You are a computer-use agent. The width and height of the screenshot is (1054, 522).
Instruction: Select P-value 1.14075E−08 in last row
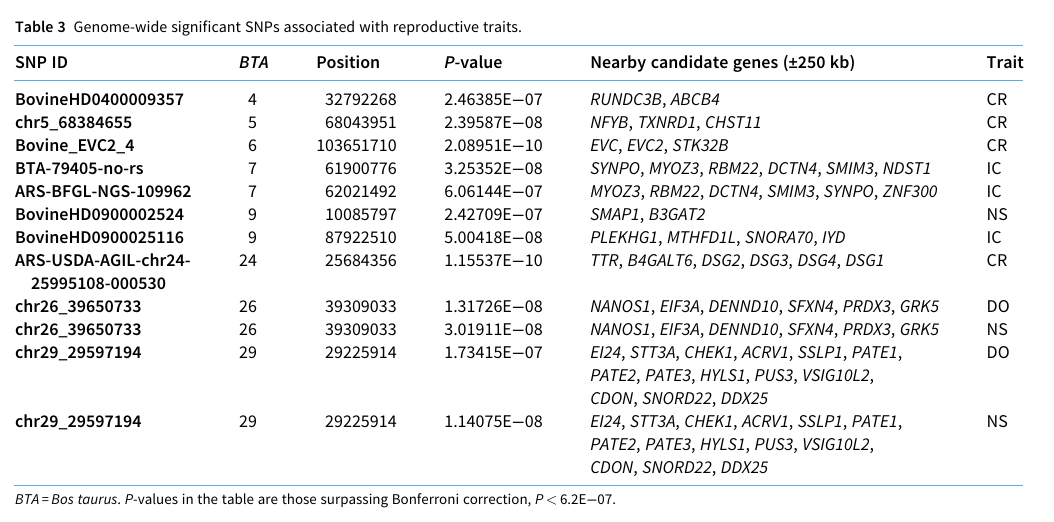pyautogui.click(x=493, y=421)
